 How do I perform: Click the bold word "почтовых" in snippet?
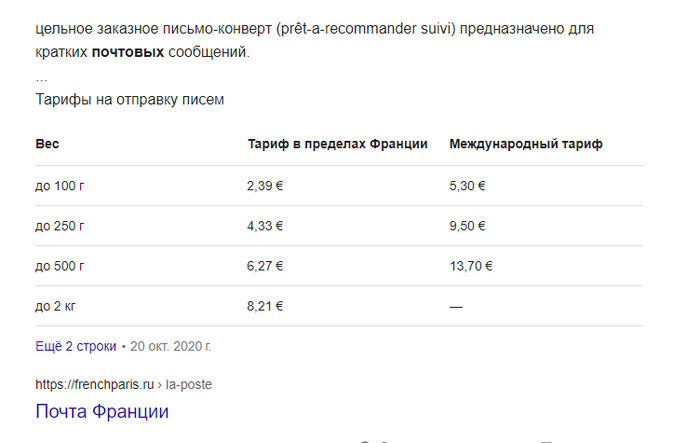point(128,52)
